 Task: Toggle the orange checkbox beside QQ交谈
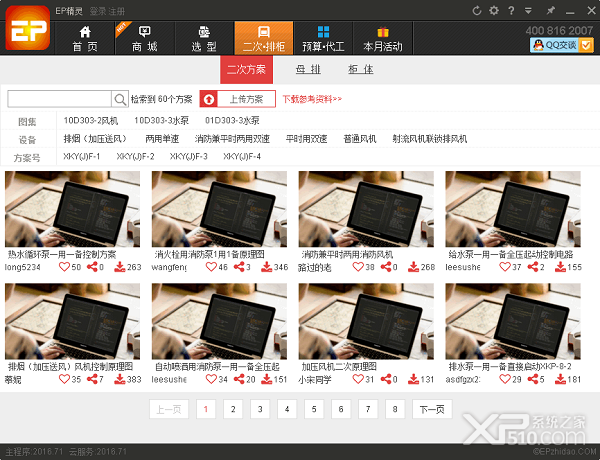pos(586,45)
